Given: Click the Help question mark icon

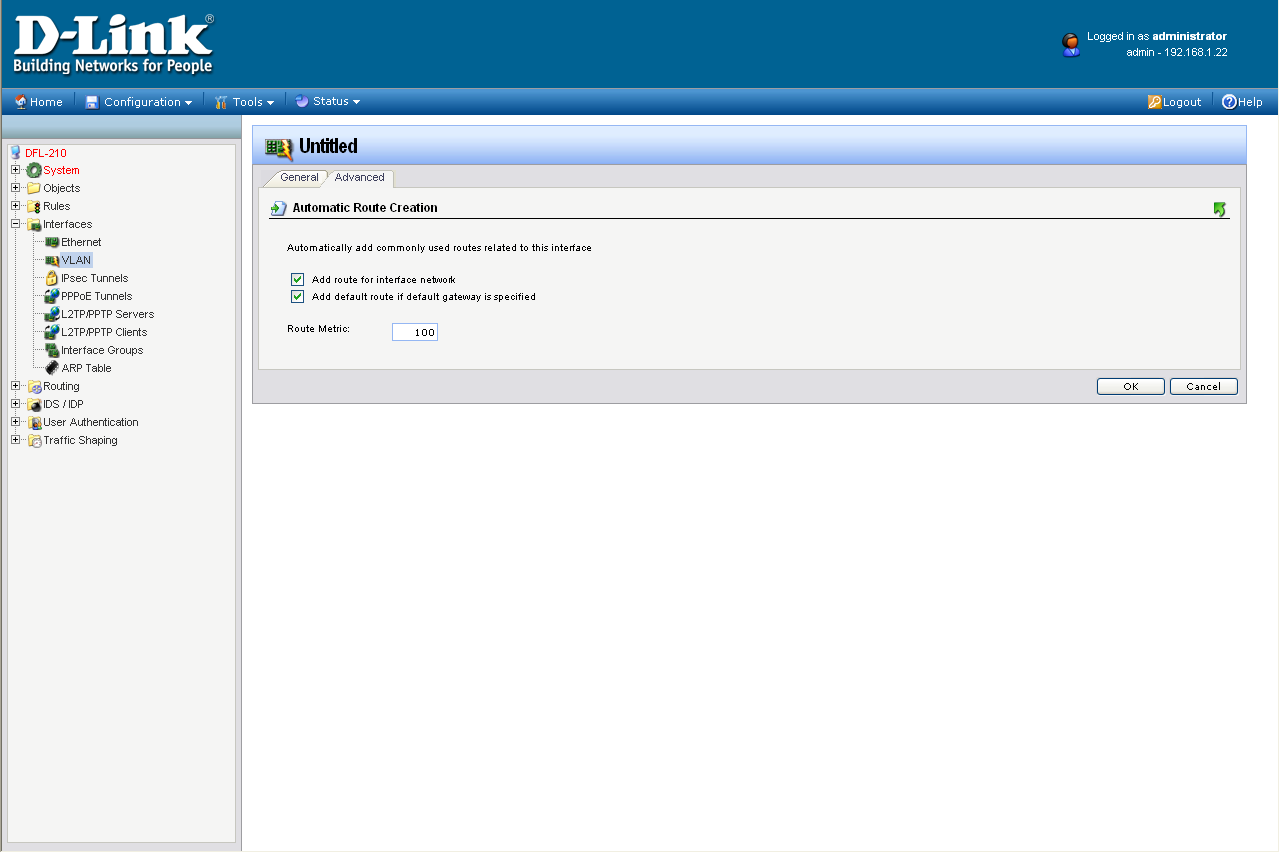Looking at the screenshot, I should (x=1230, y=102).
